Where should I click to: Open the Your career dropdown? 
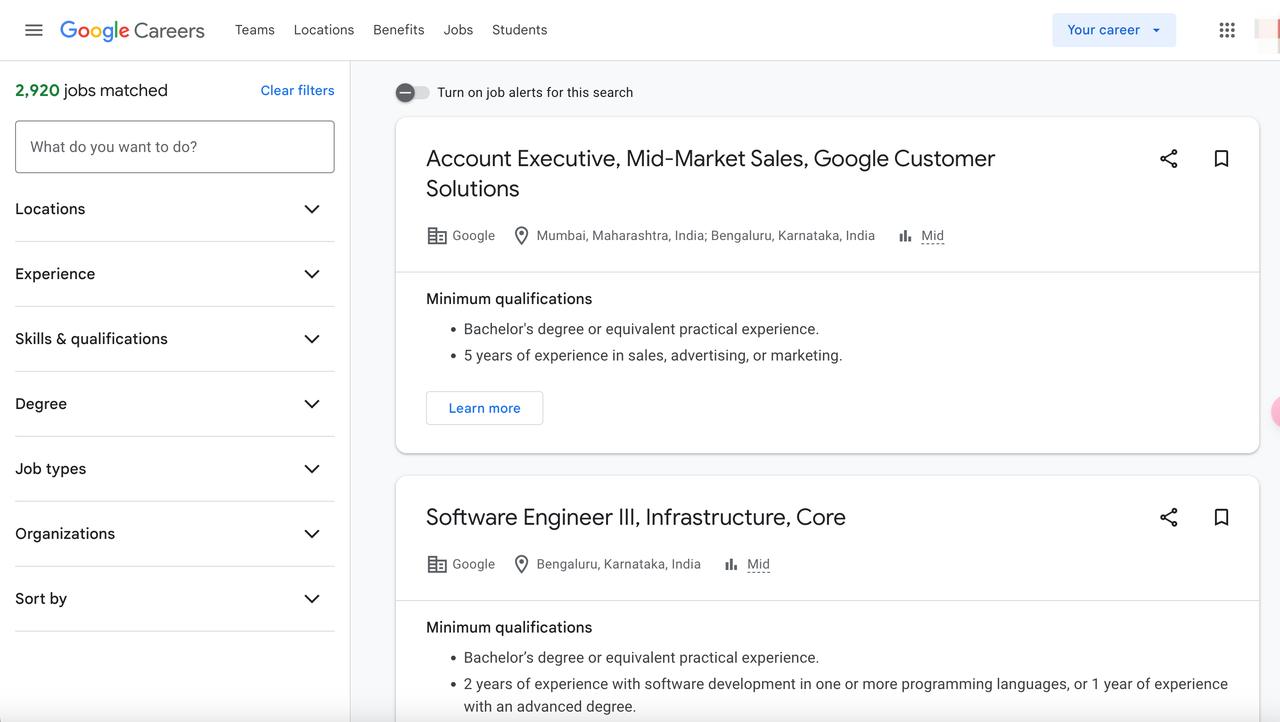pos(1114,30)
